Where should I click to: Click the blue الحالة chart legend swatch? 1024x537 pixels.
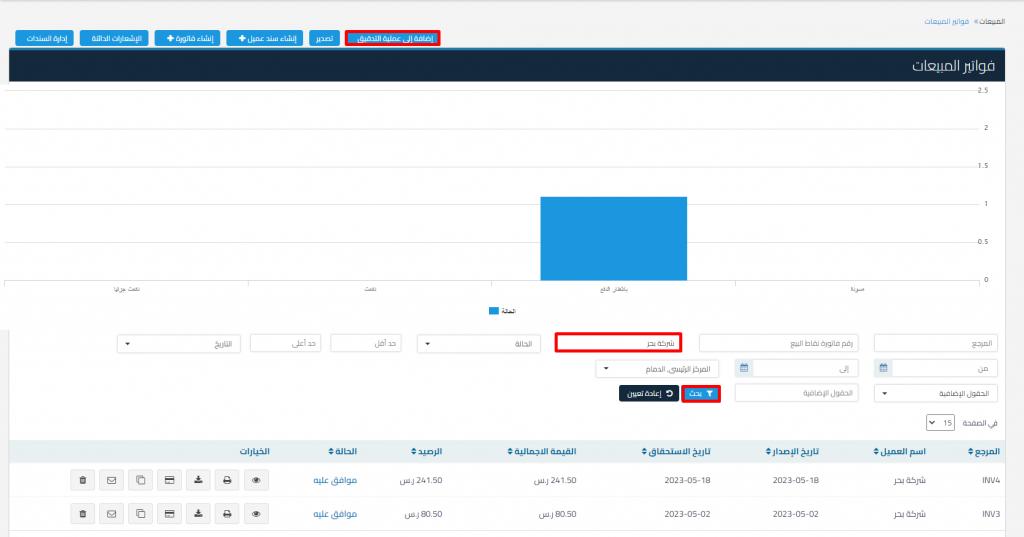[x=494, y=311]
